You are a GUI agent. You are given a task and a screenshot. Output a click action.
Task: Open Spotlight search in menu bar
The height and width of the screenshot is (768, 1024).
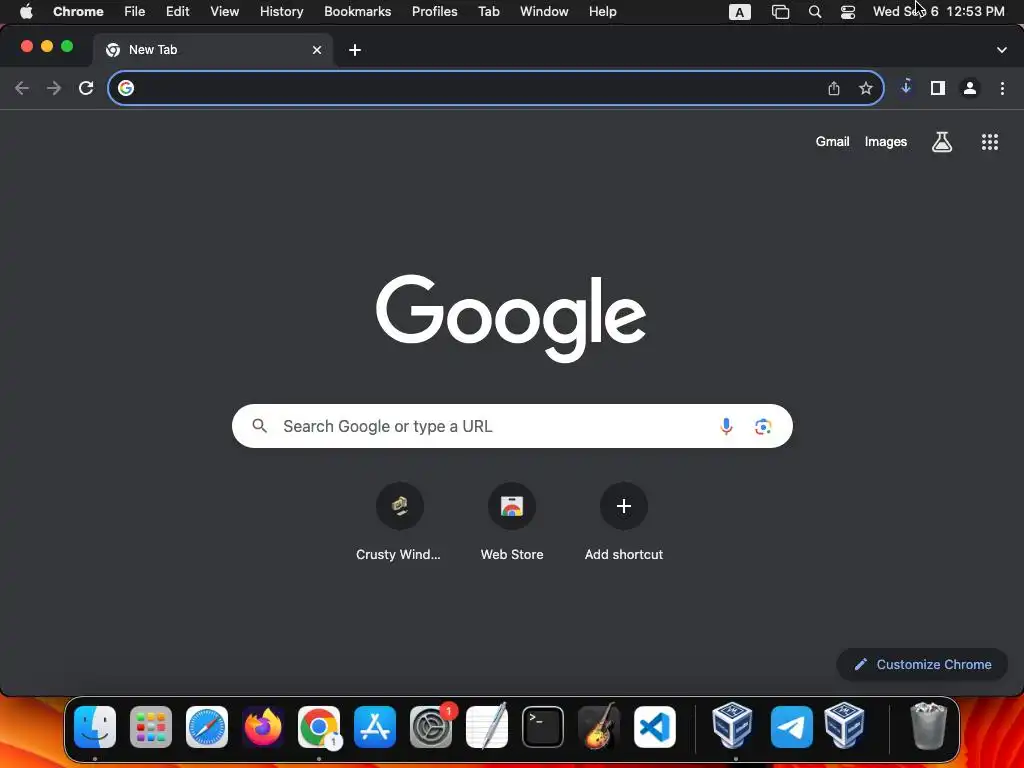click(x=814, y=12)
